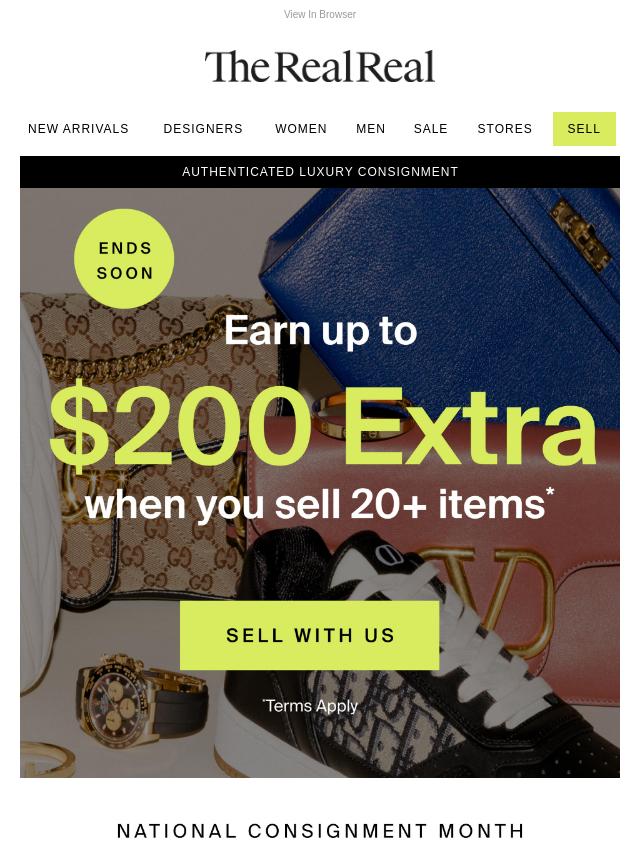Click the green Sell button in nav
640x854 pixels.
584,129
